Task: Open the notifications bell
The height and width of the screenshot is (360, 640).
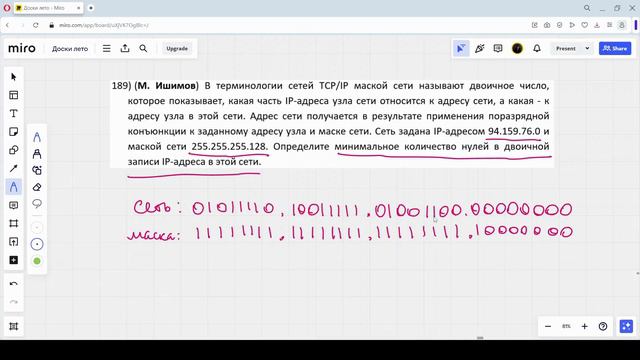Action: [537, 49]
